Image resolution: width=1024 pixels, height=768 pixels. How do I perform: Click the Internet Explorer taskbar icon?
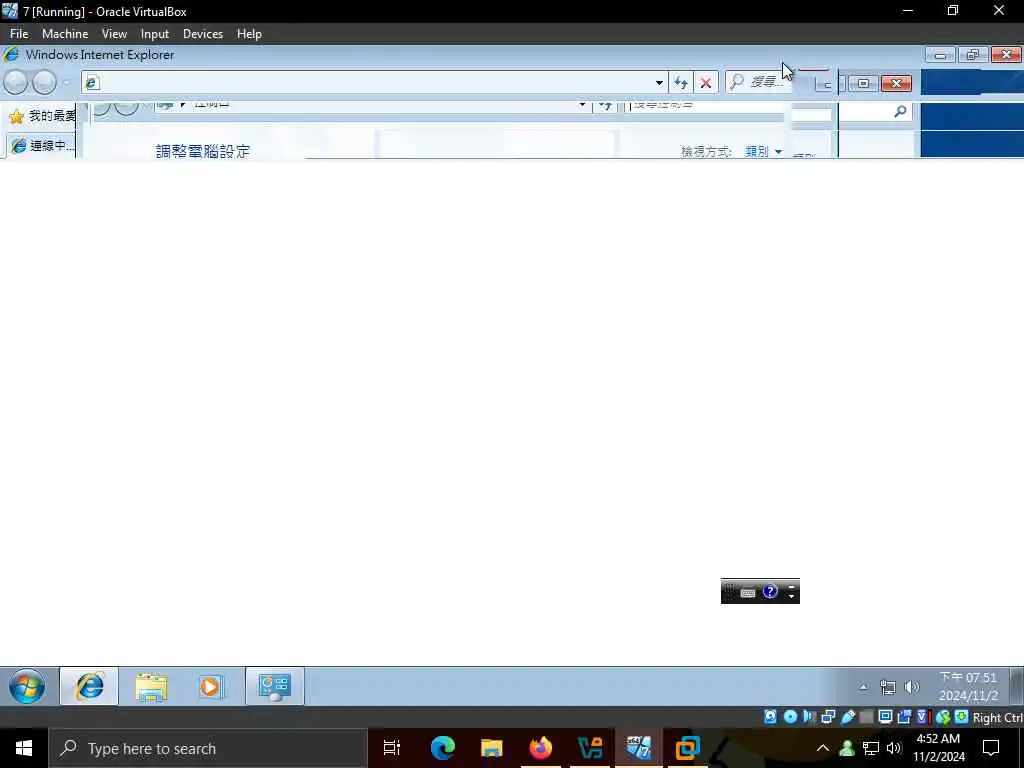click(x=89, y=686)
